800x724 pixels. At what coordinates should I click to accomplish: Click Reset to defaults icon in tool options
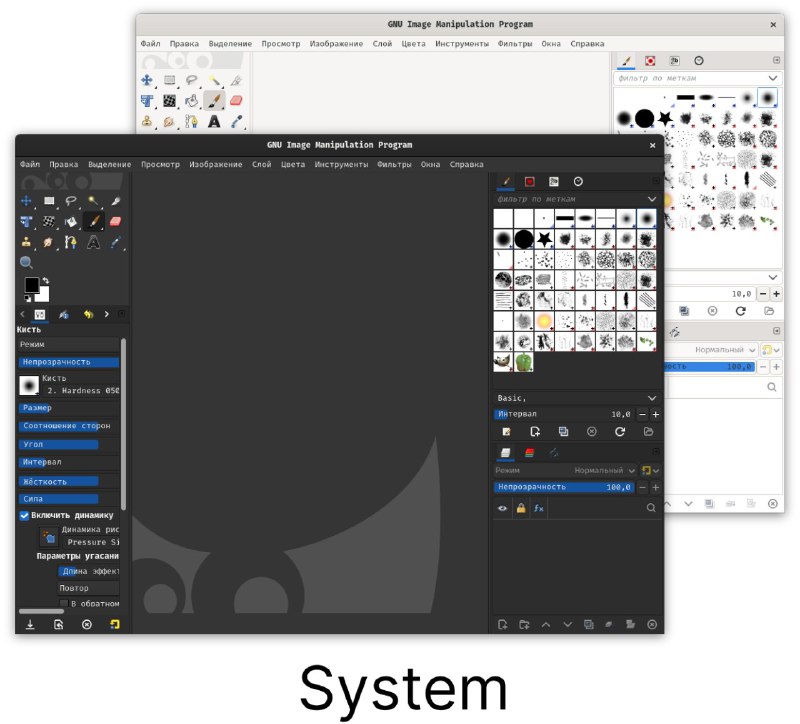tap(115, 625)
